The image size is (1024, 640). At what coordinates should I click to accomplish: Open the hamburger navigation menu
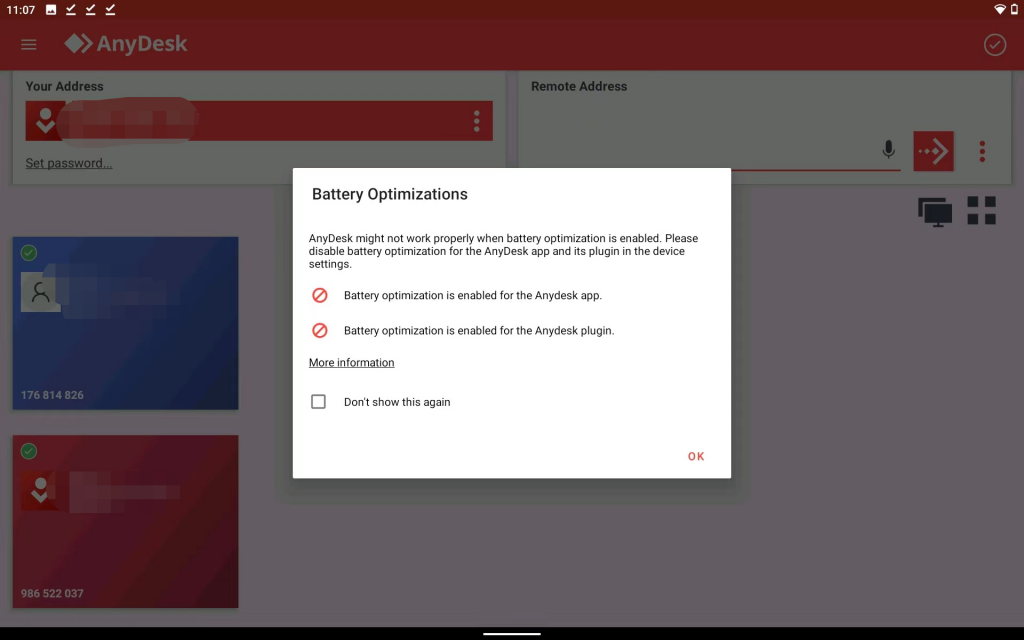28,44
